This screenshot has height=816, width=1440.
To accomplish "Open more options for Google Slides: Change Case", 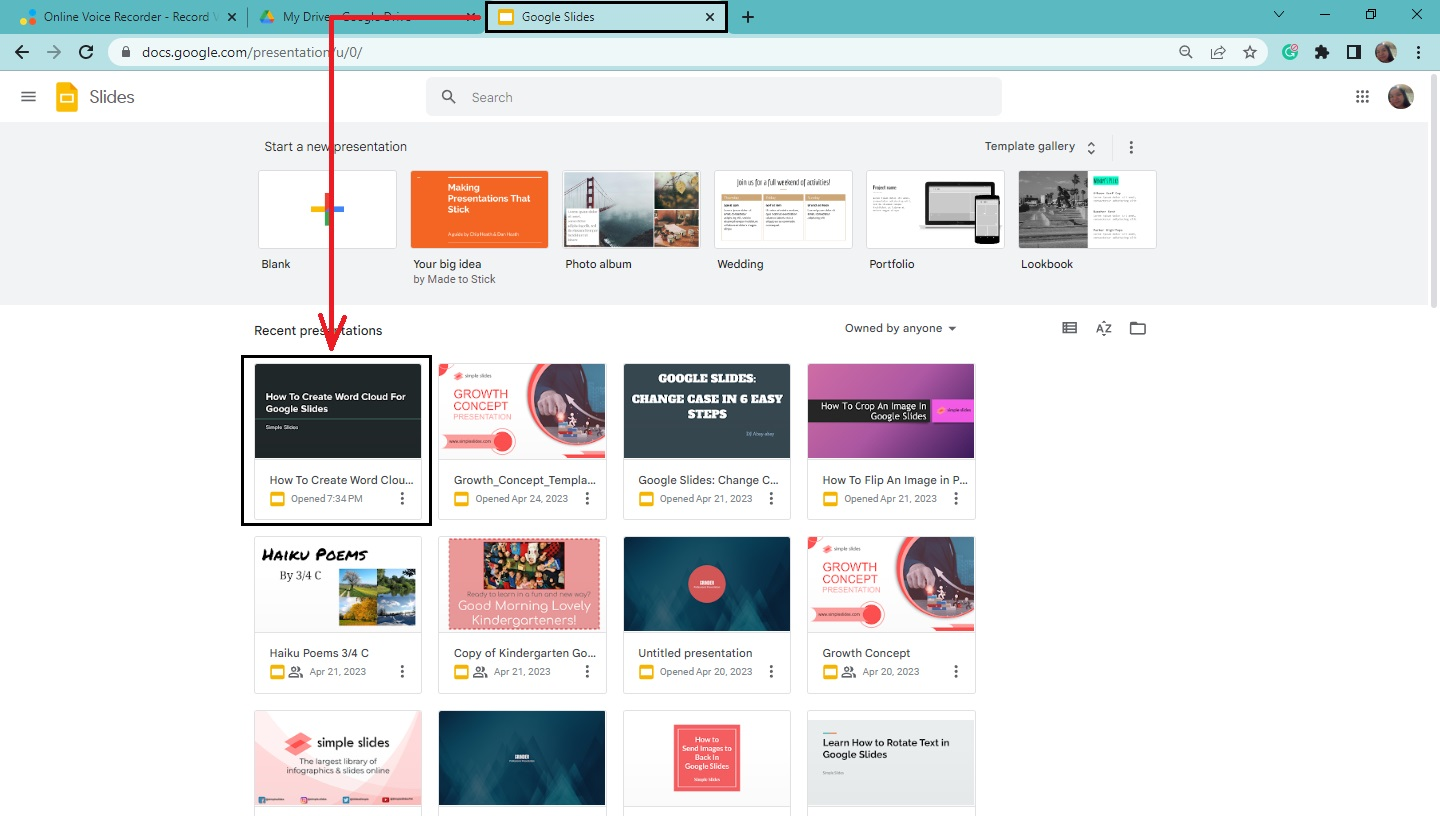I will tap(772, 498).
